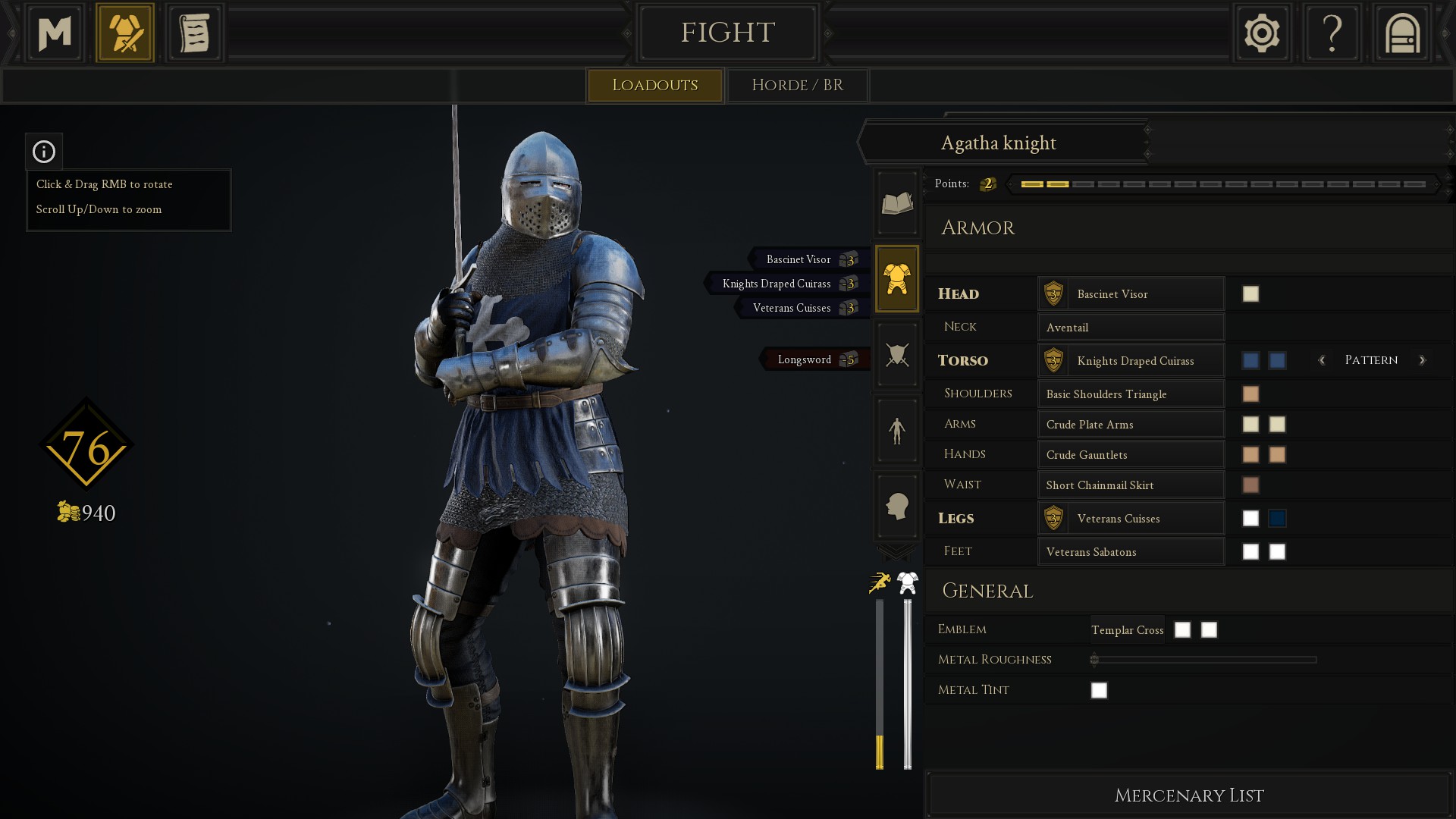Open the scroll icon in top bar

[x=195, y=33]
